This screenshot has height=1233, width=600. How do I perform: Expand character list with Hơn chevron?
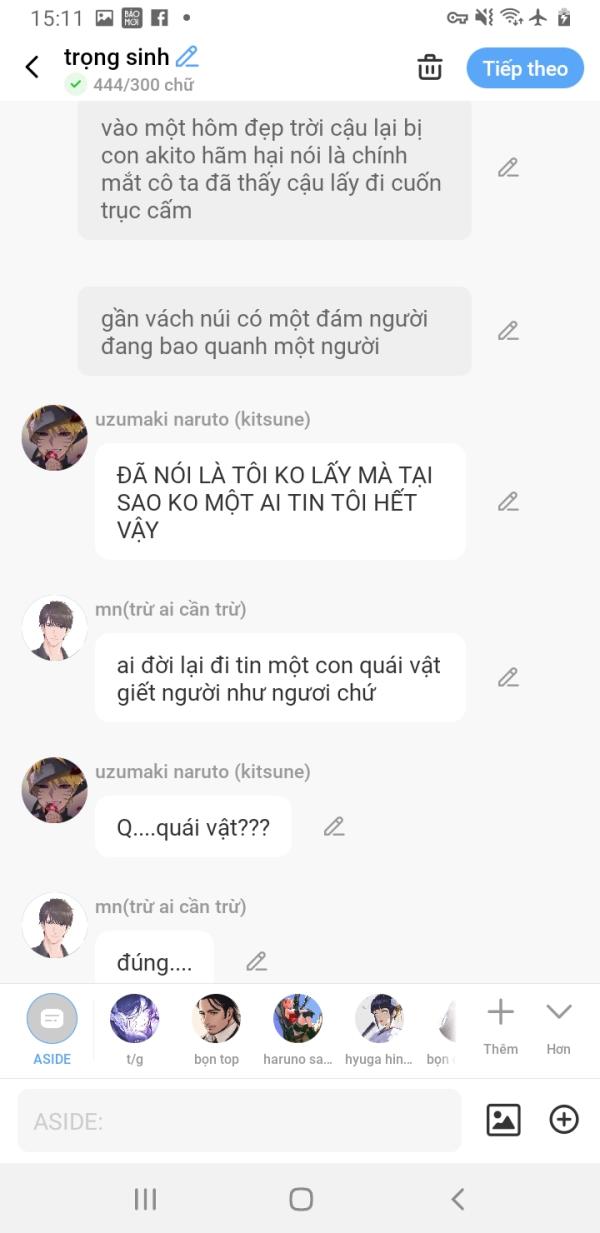pyautogui.click(x=558, y=1026)
